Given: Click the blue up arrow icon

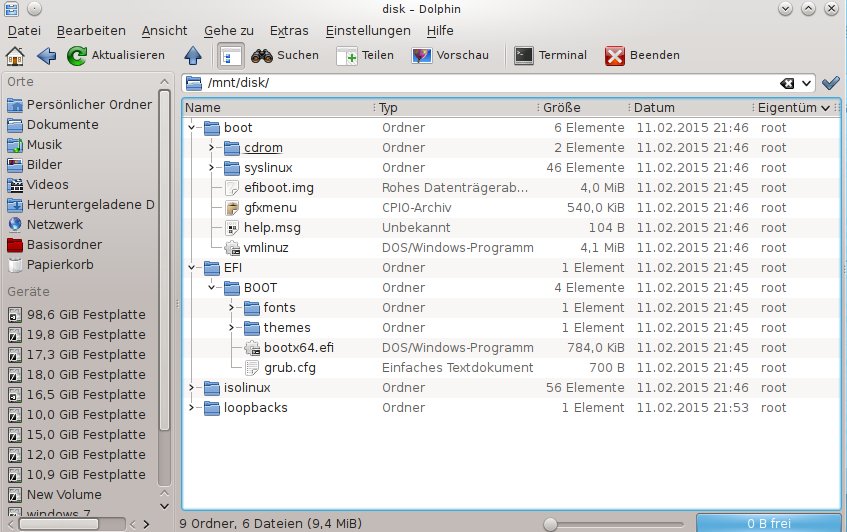Looking at the screenshot, I should click(x=194, y=55).
